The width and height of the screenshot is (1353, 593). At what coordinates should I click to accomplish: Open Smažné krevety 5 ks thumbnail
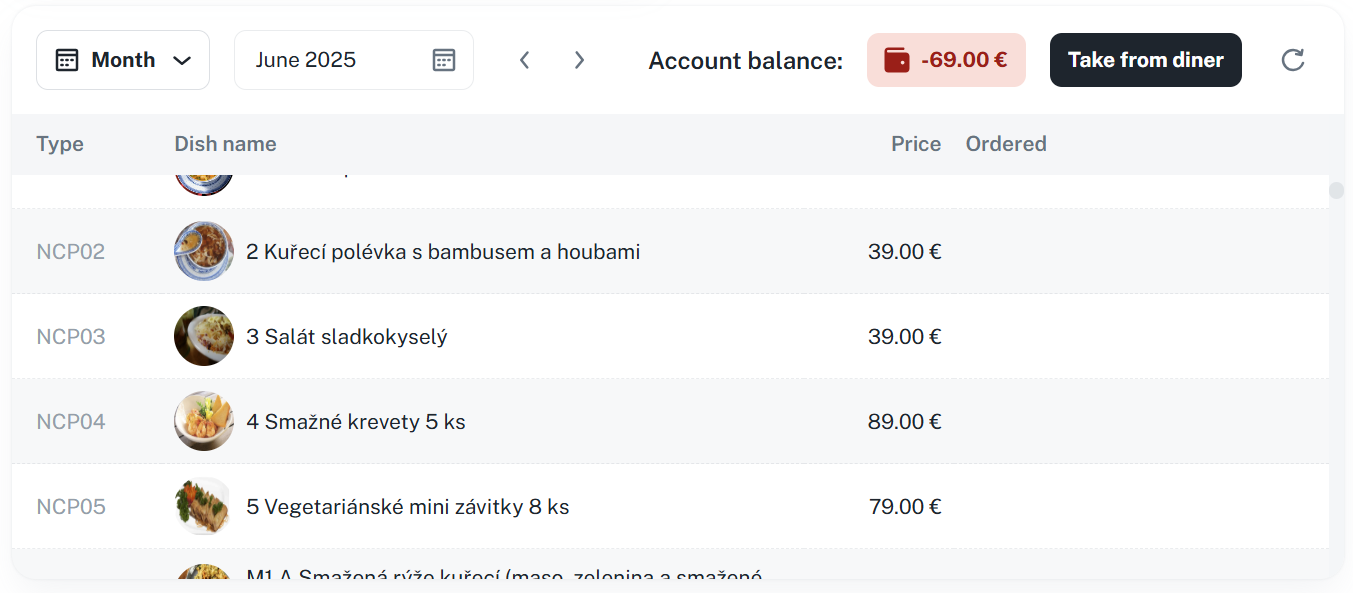pos(204,421)
